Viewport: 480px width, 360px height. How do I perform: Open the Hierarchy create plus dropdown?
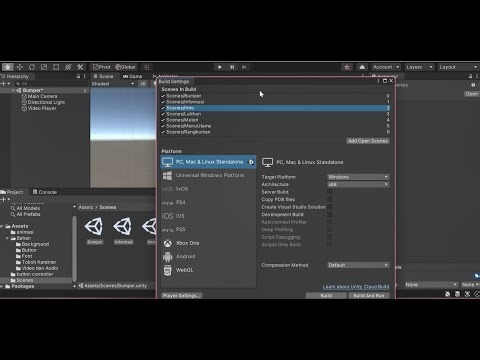tap(5, 84)
